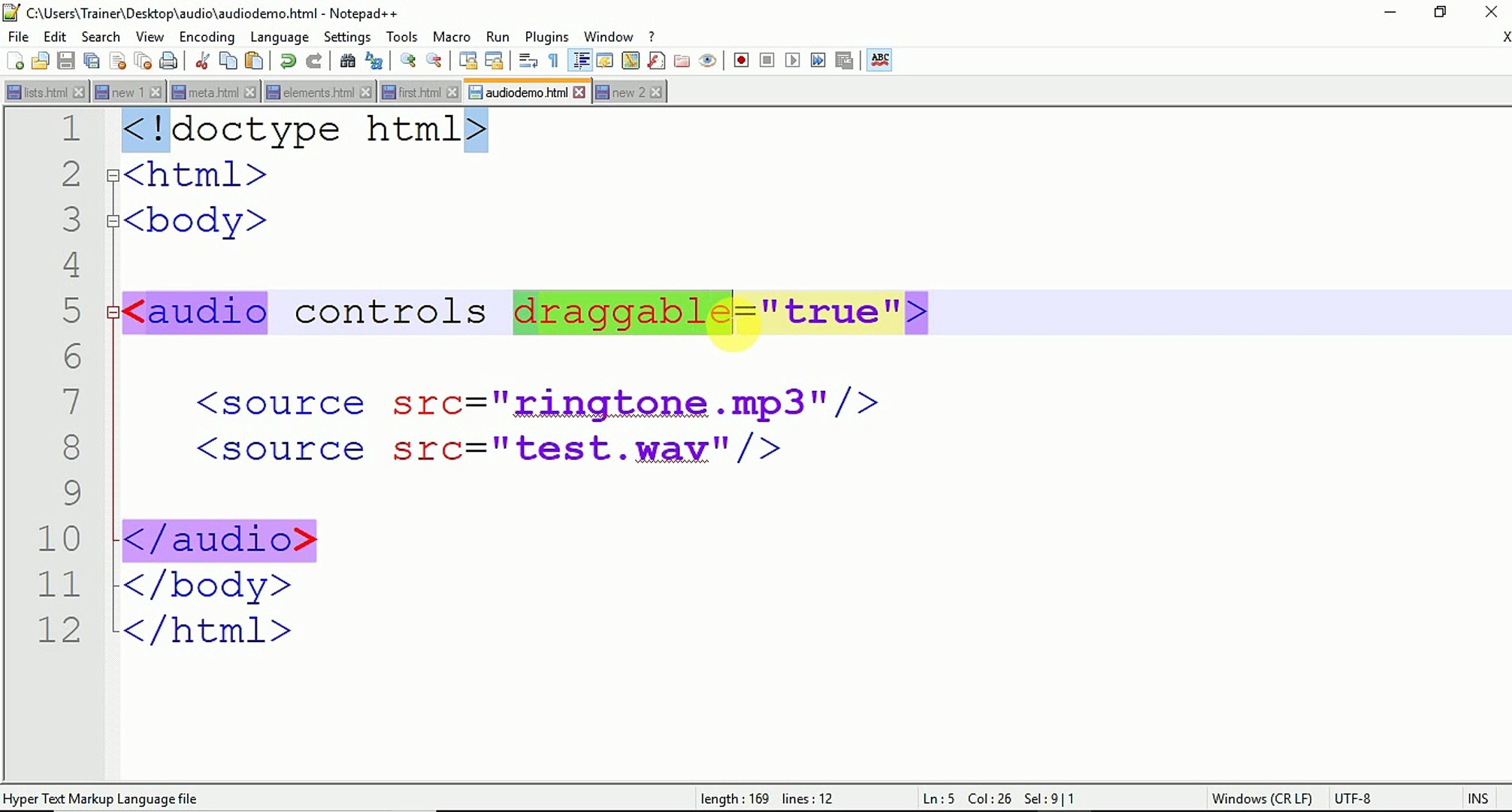Toggle ABC spell check button
1512x812 pixels.
pos(879,60)
